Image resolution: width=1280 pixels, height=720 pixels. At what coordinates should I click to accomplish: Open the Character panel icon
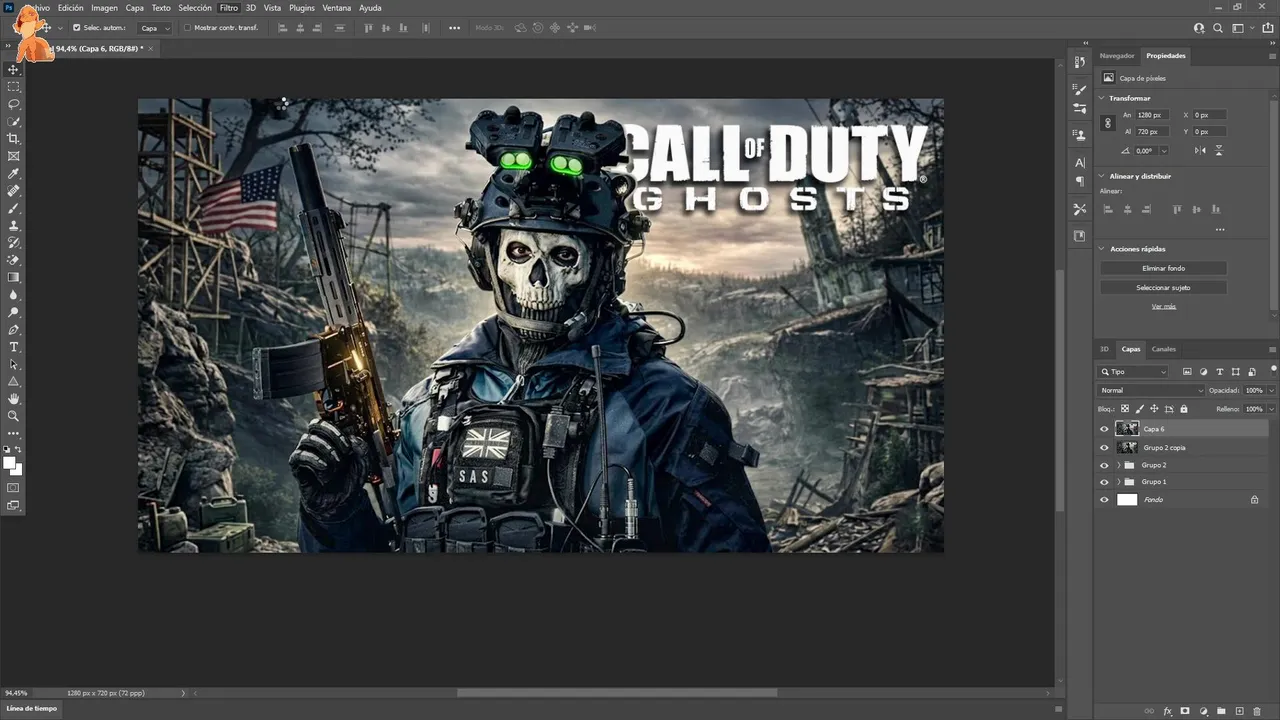click(x=1080, y=162)
